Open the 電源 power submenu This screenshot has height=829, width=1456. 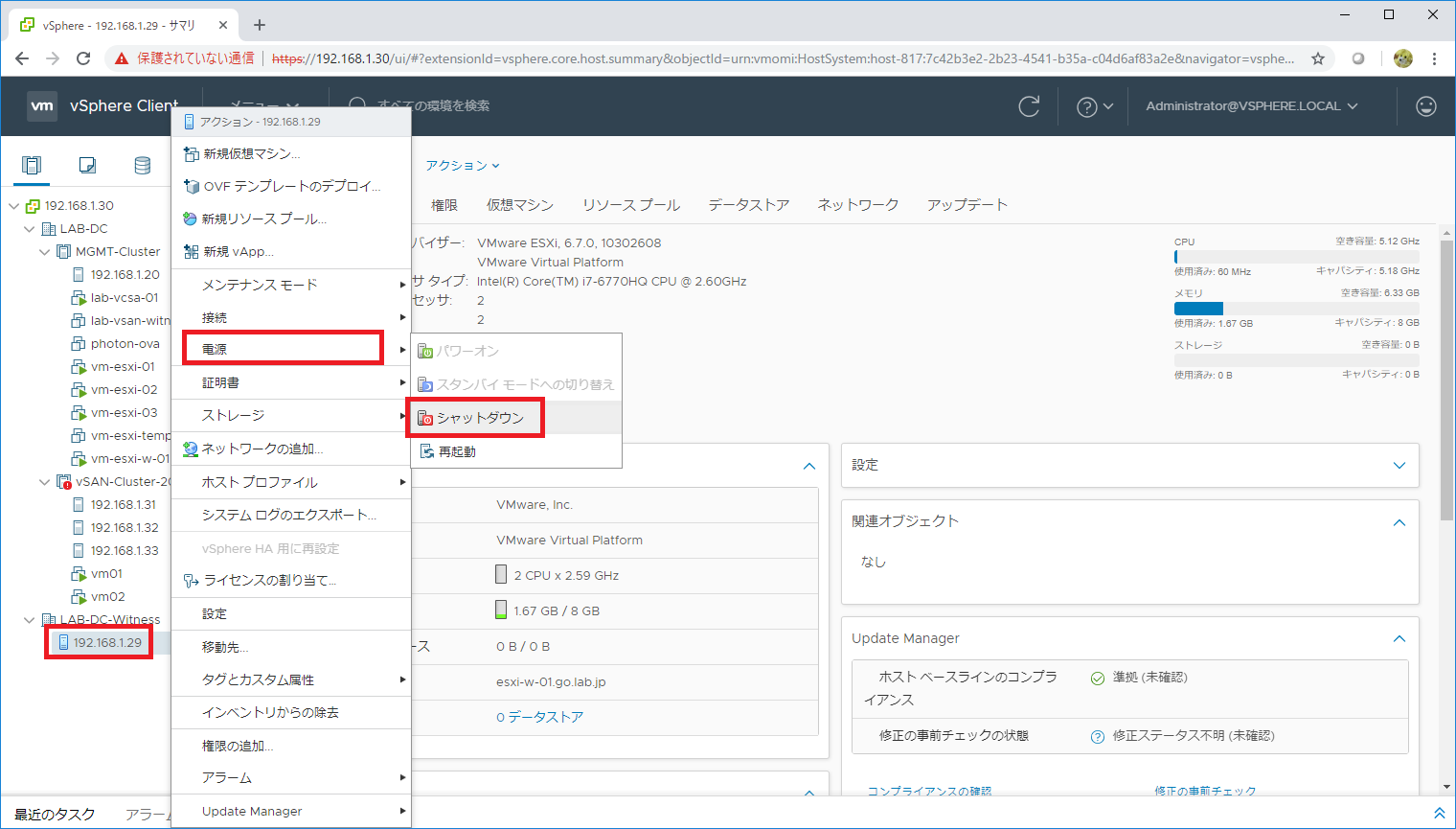291,349
